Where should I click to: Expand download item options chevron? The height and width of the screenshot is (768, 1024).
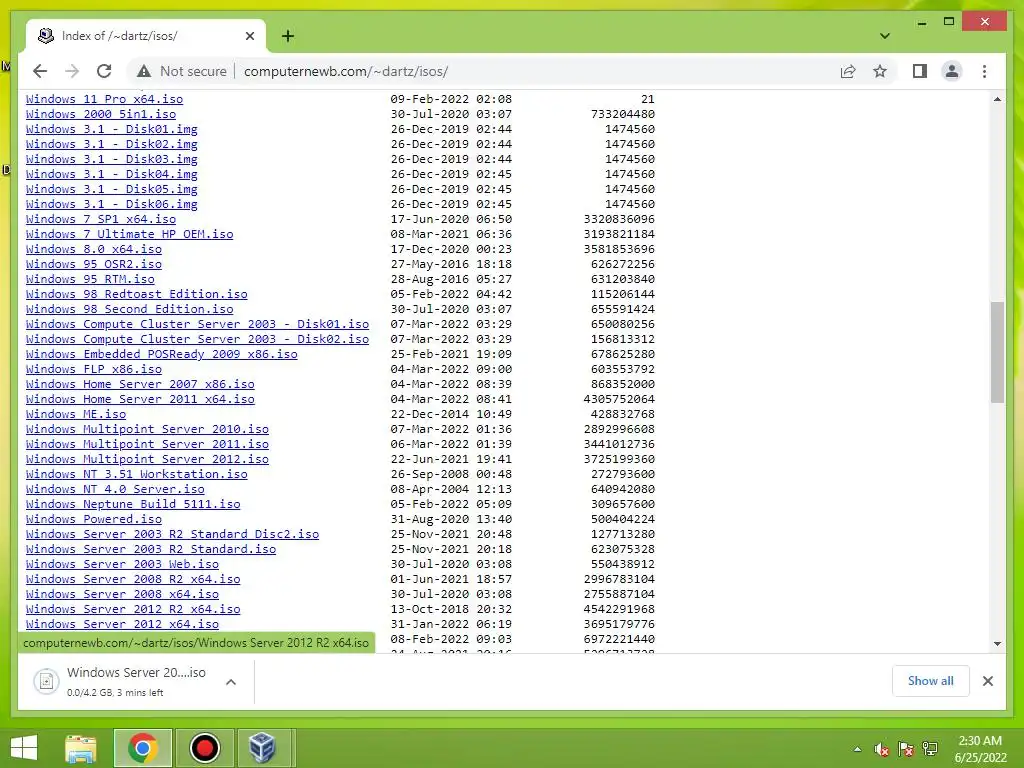pyautogui.click(x=231, y=682)
